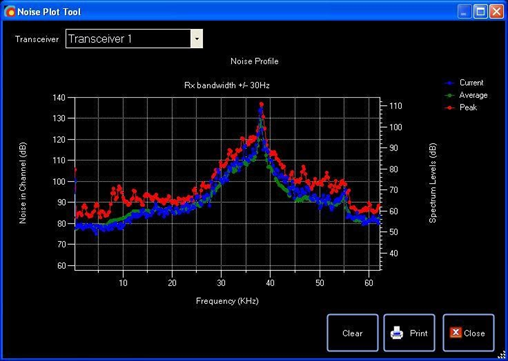This screenshot has height=361, width=508.
Task: Click the 10 tick on frequency axis
Action: (123, 283)
